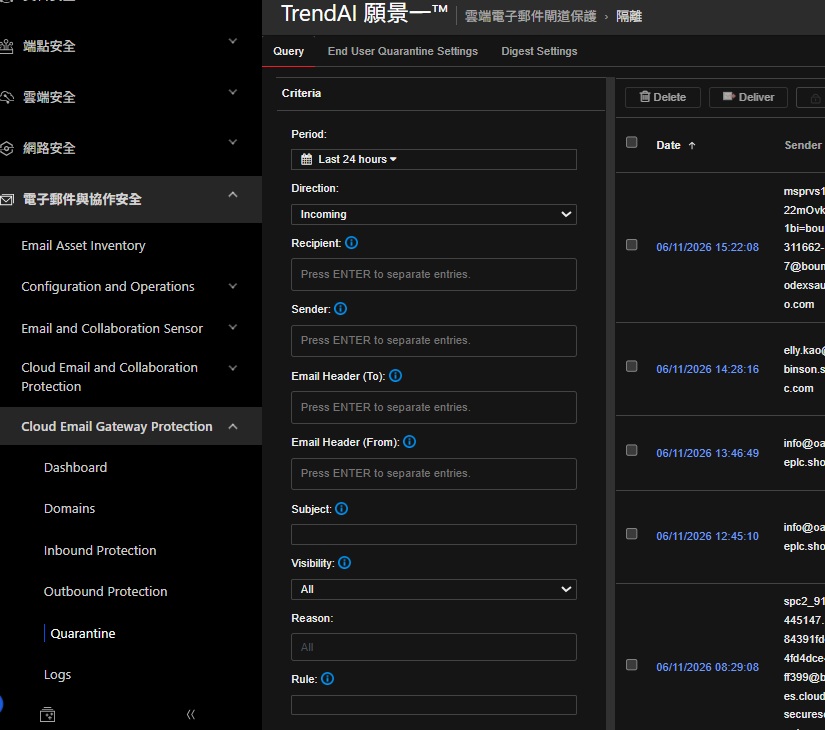Click the trash icon on Delete
This screenshot has width=825, height=730.
pos(645,97)
